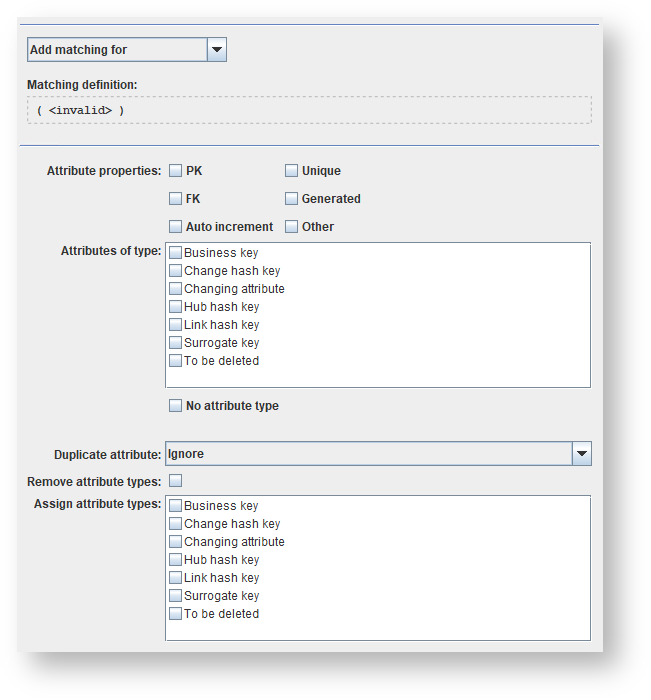Check Changing attribute in Attributes of type
Image resolution: width=651 pixels, height=700 pixels.
(176, 289)
